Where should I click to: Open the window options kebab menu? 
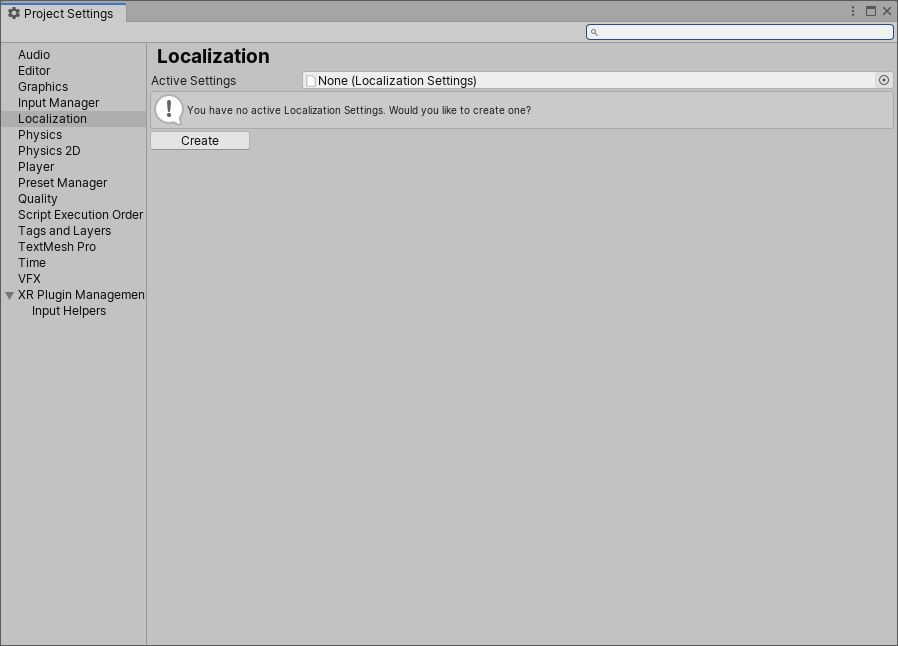(852, 11)
